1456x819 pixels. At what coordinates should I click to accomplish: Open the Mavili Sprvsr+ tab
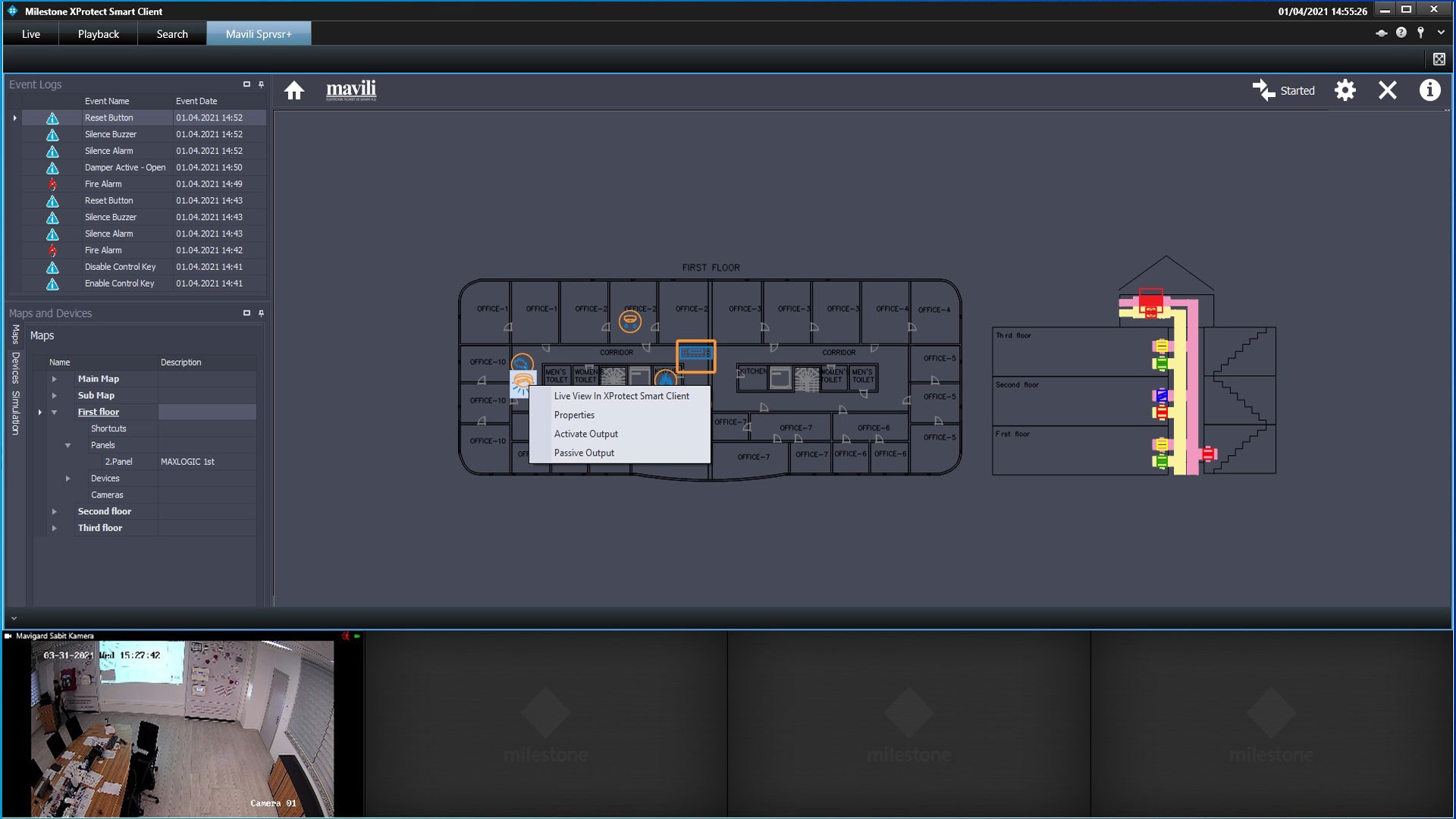[259, 34]
